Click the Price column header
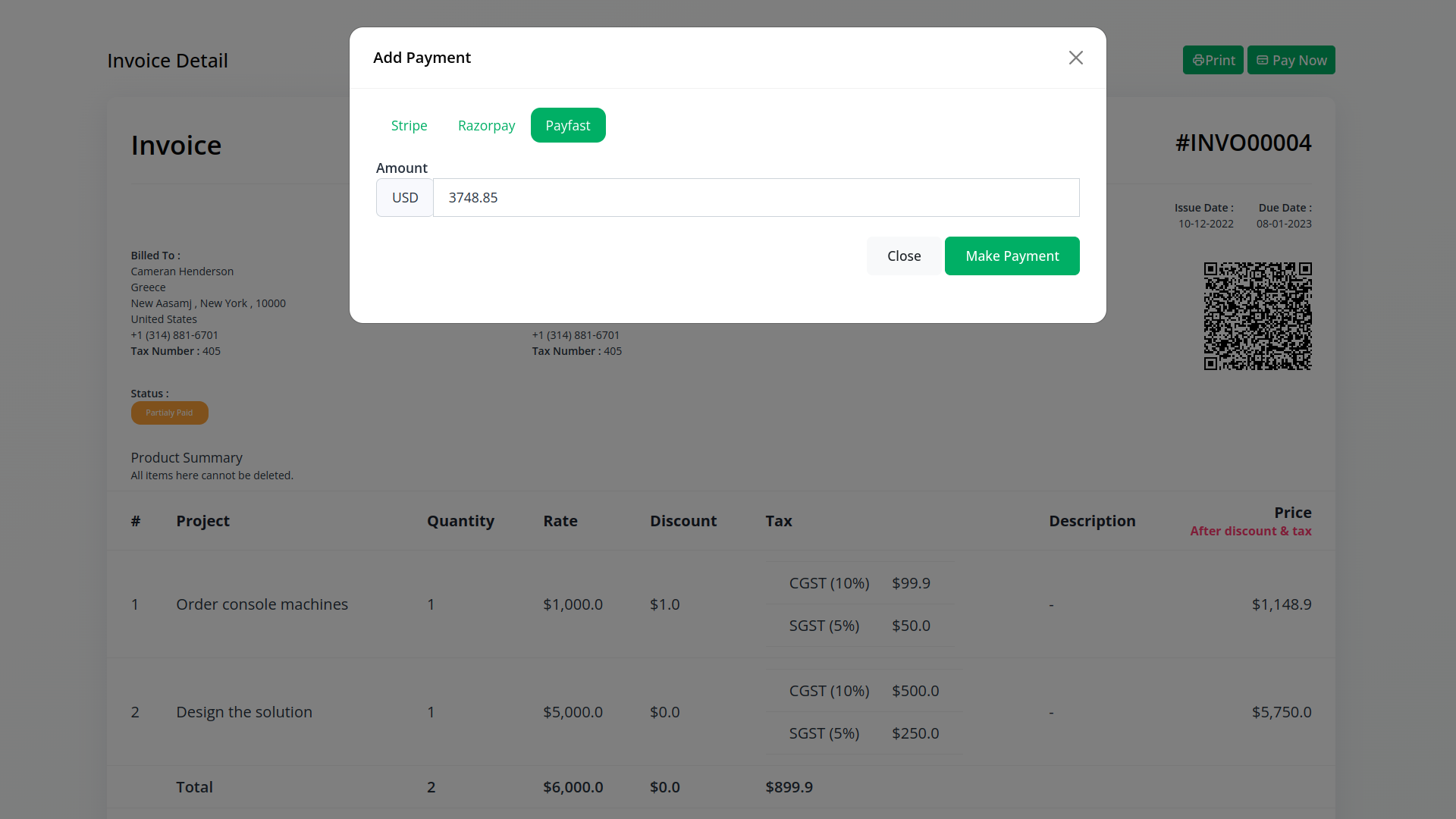The width and height of the screenshot is (1456, 819). coord(1292,513)
